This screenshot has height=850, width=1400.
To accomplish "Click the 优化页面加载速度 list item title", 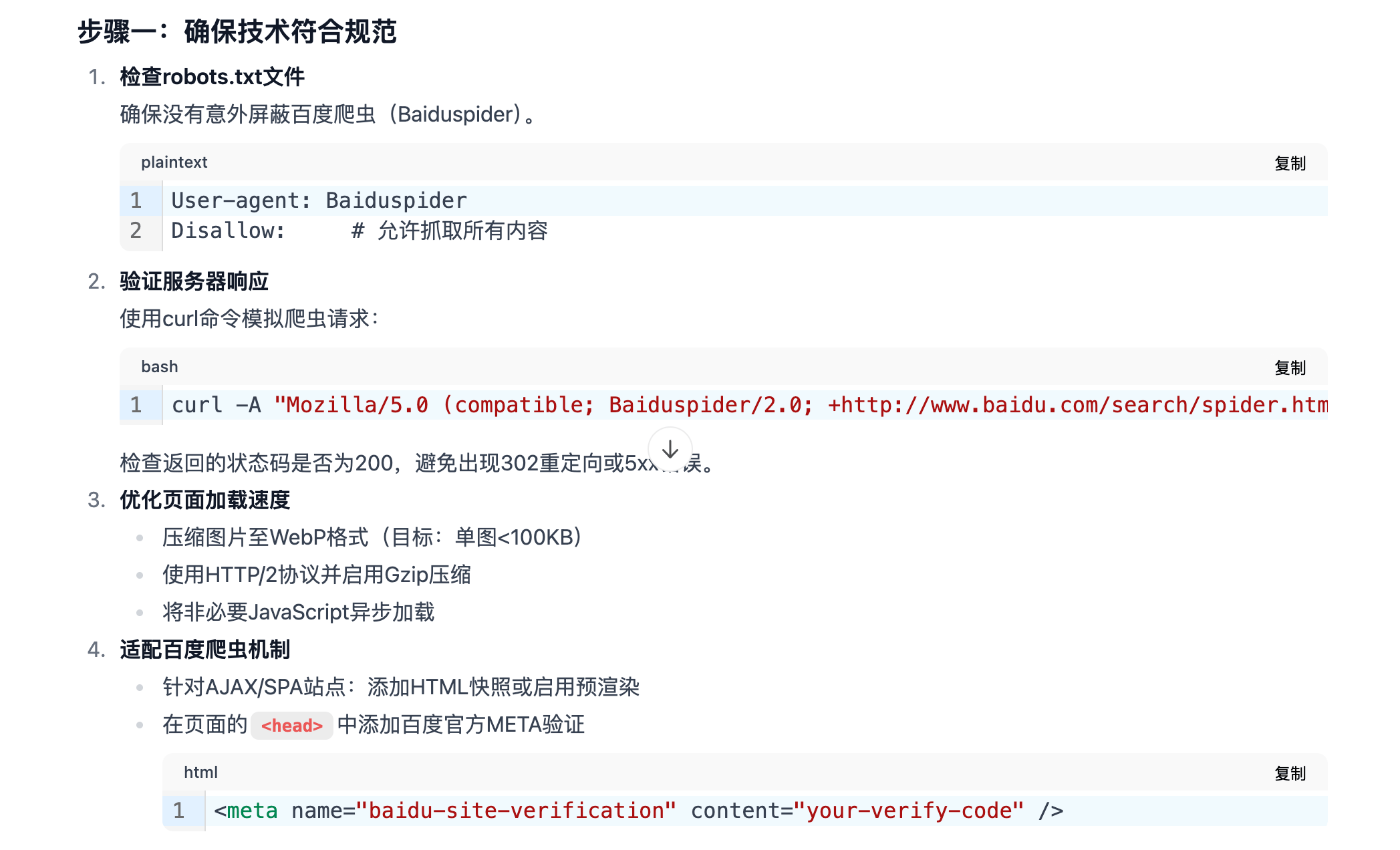I will pyautogui.click(x=205, y=500).
